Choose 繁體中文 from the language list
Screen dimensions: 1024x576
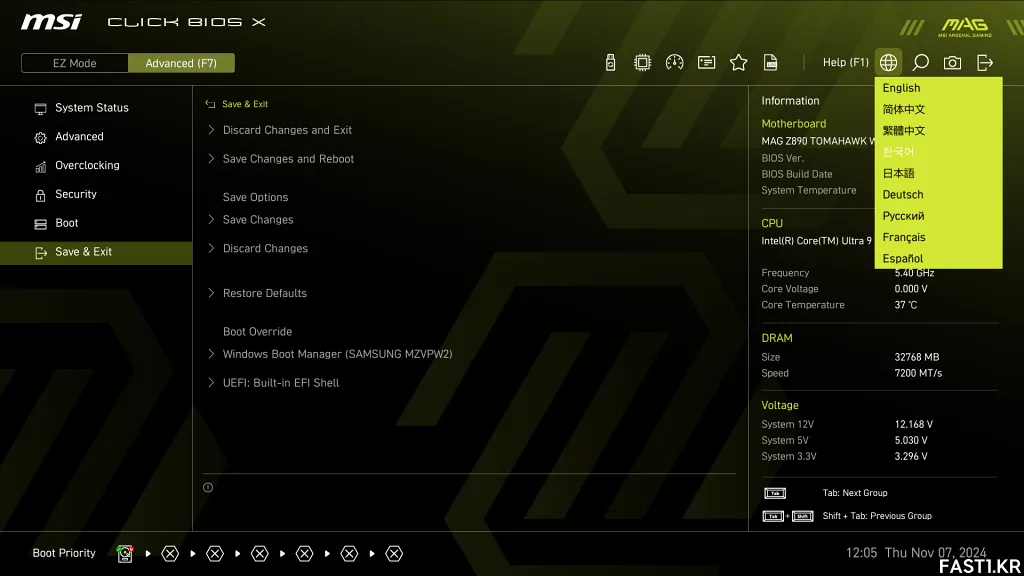[938, 131]
